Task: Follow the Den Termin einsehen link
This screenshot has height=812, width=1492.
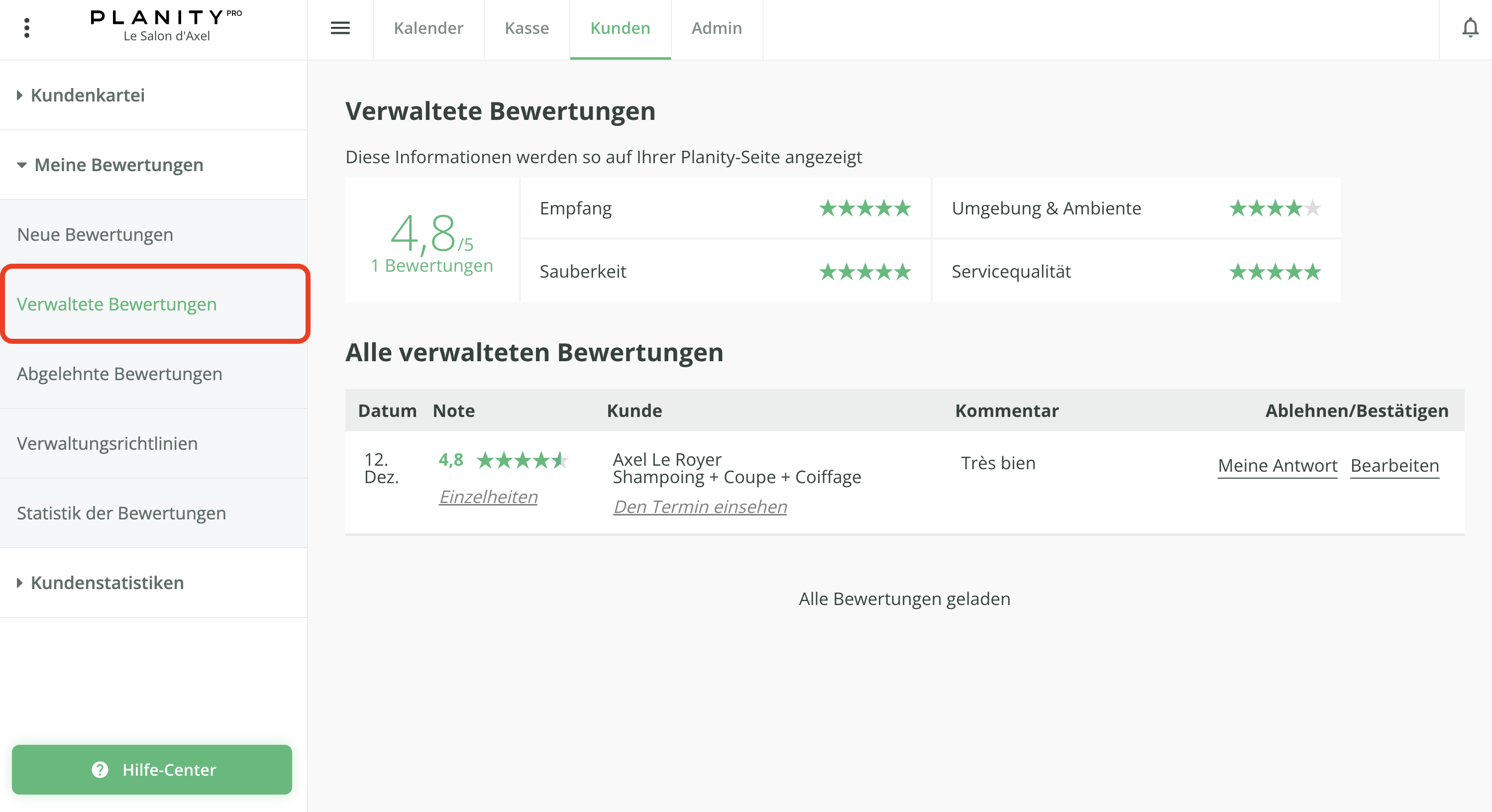Action: (700, 507)
